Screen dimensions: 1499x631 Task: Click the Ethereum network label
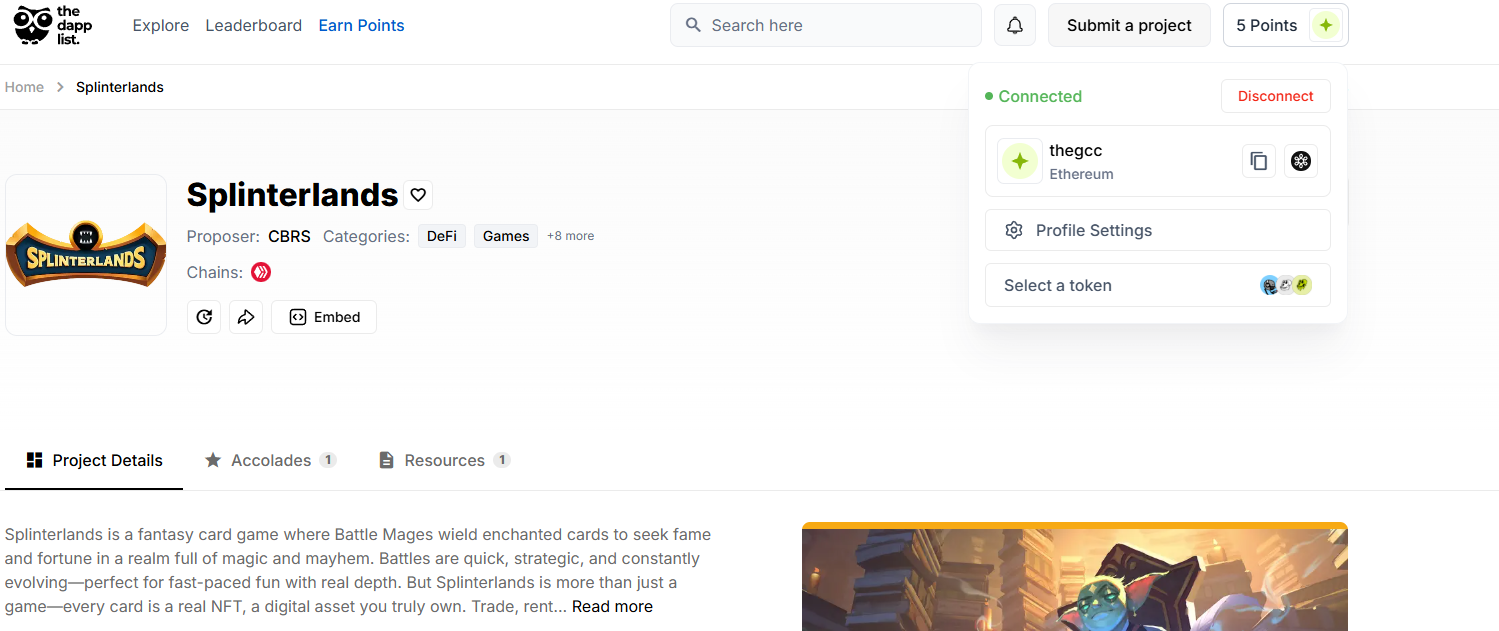pyautogui.click(x=1081, y=174)
